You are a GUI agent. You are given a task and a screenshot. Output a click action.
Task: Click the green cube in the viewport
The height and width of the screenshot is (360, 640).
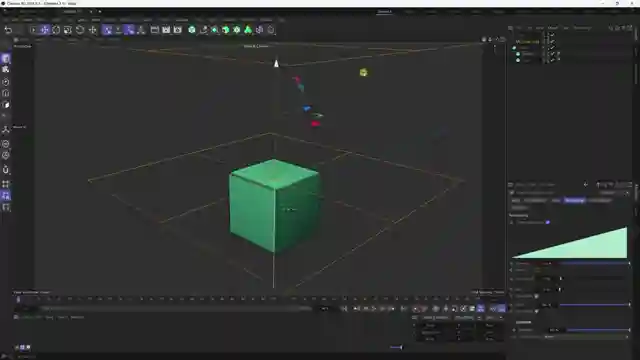pyautogui.click(x=274, y=205)
